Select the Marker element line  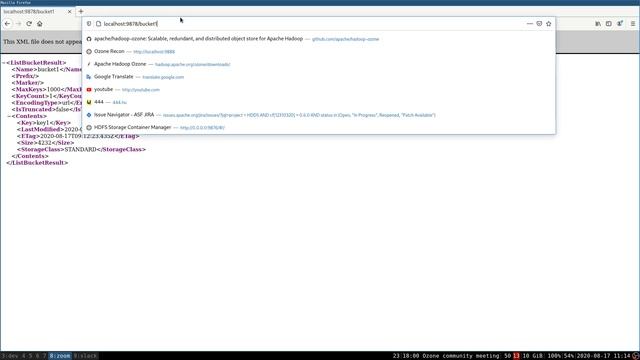(x=27, y=83)
